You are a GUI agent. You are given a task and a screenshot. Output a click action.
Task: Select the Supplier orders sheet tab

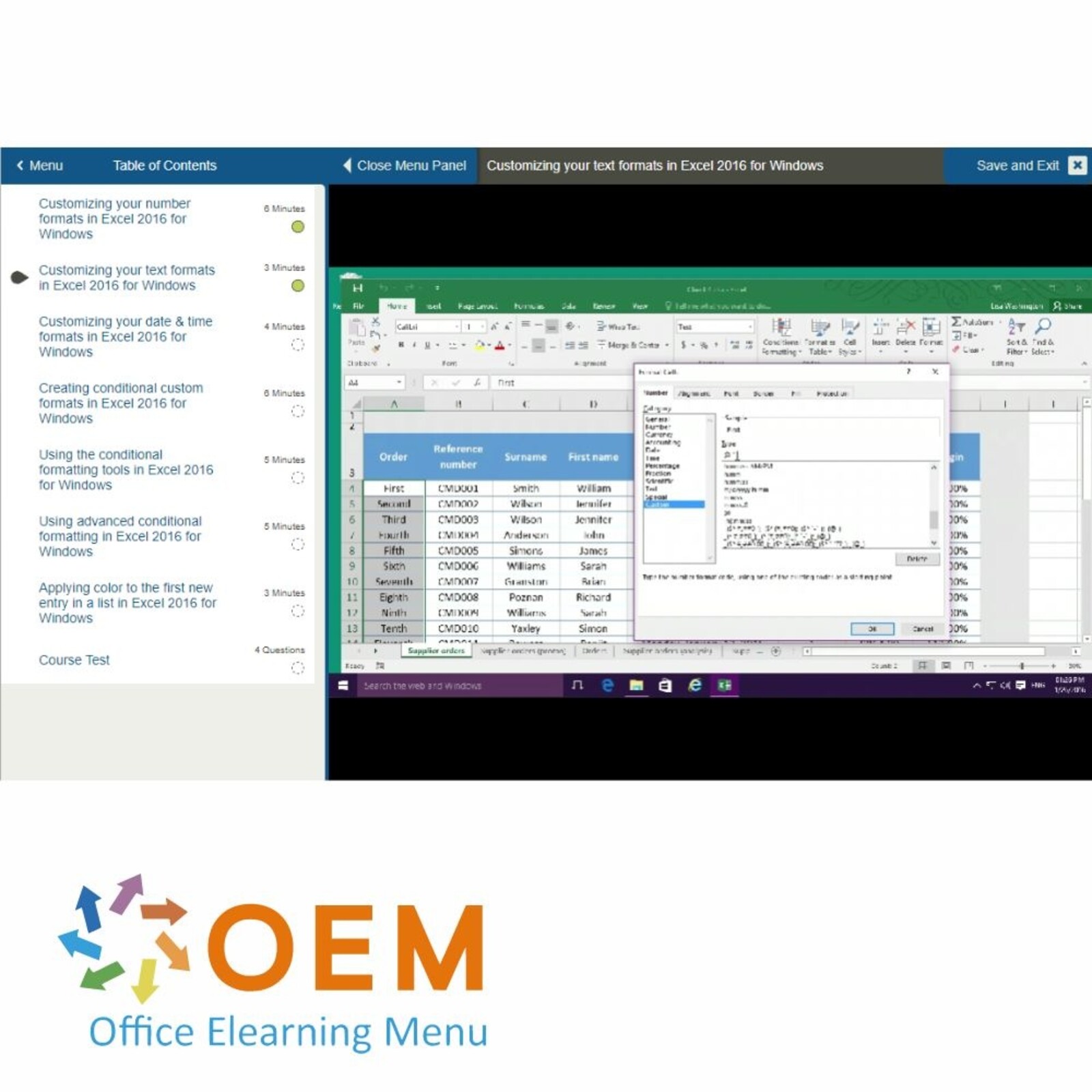tap(436, 651)
